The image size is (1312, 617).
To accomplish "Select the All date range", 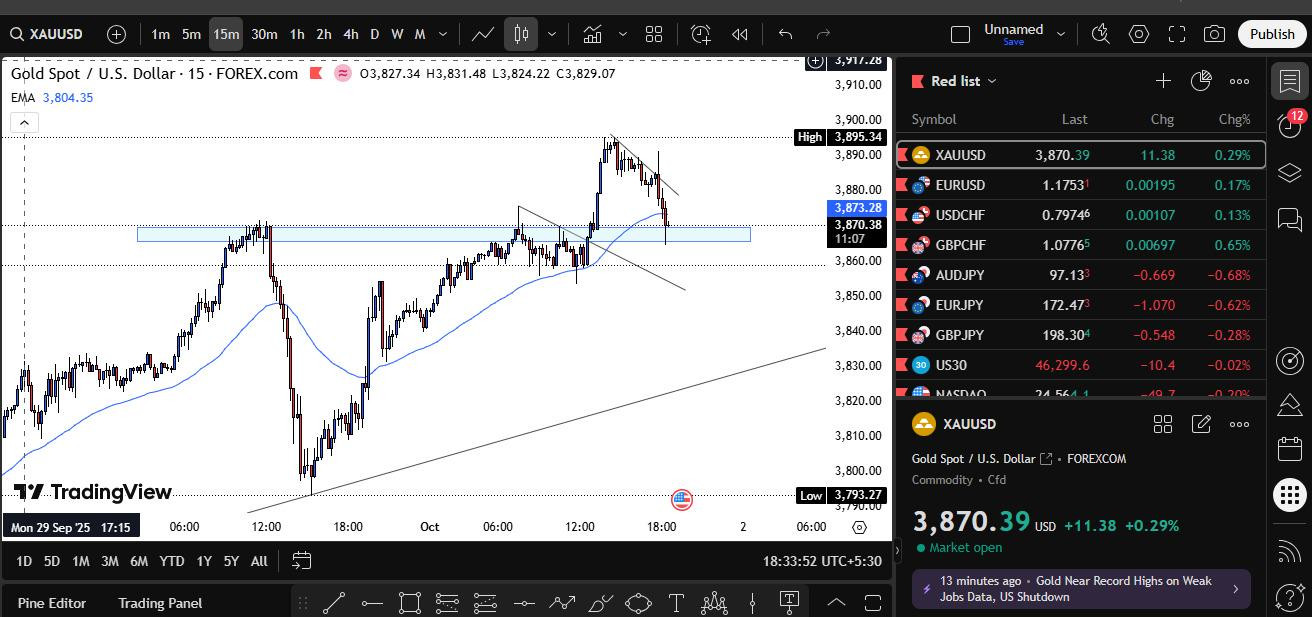I will 259,561.
